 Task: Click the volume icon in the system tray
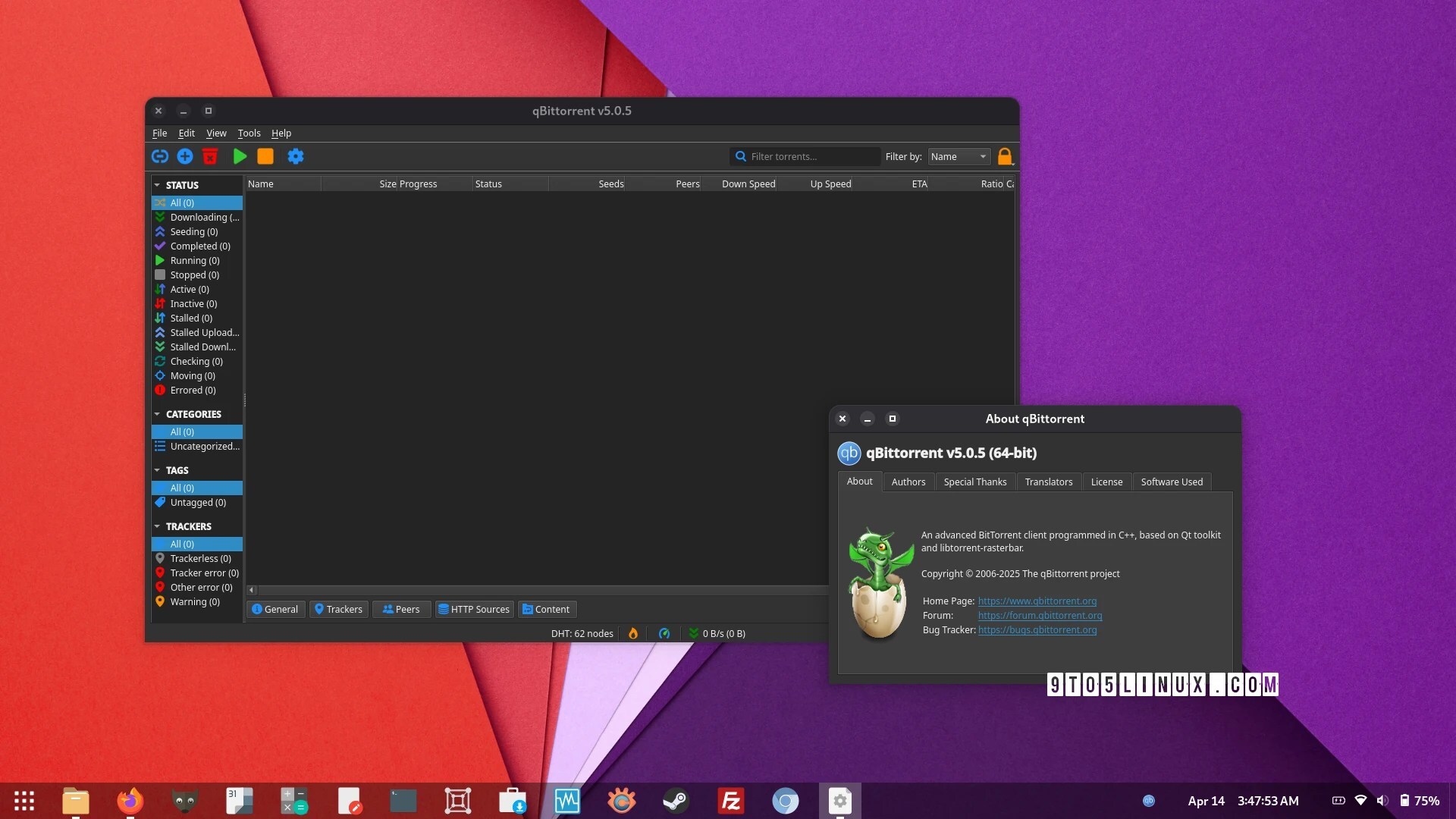(x=1382, y=801)
